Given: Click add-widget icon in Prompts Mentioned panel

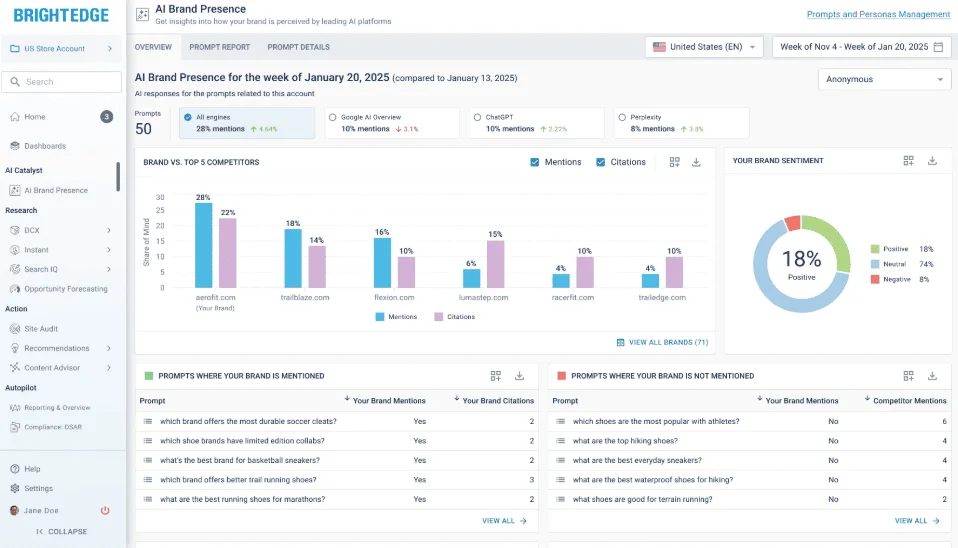Looking at the screenshot, I should pos(495,376).
